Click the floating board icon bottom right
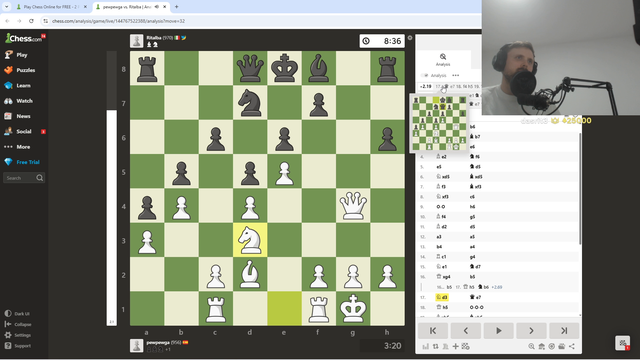 [x=622, y=343]
